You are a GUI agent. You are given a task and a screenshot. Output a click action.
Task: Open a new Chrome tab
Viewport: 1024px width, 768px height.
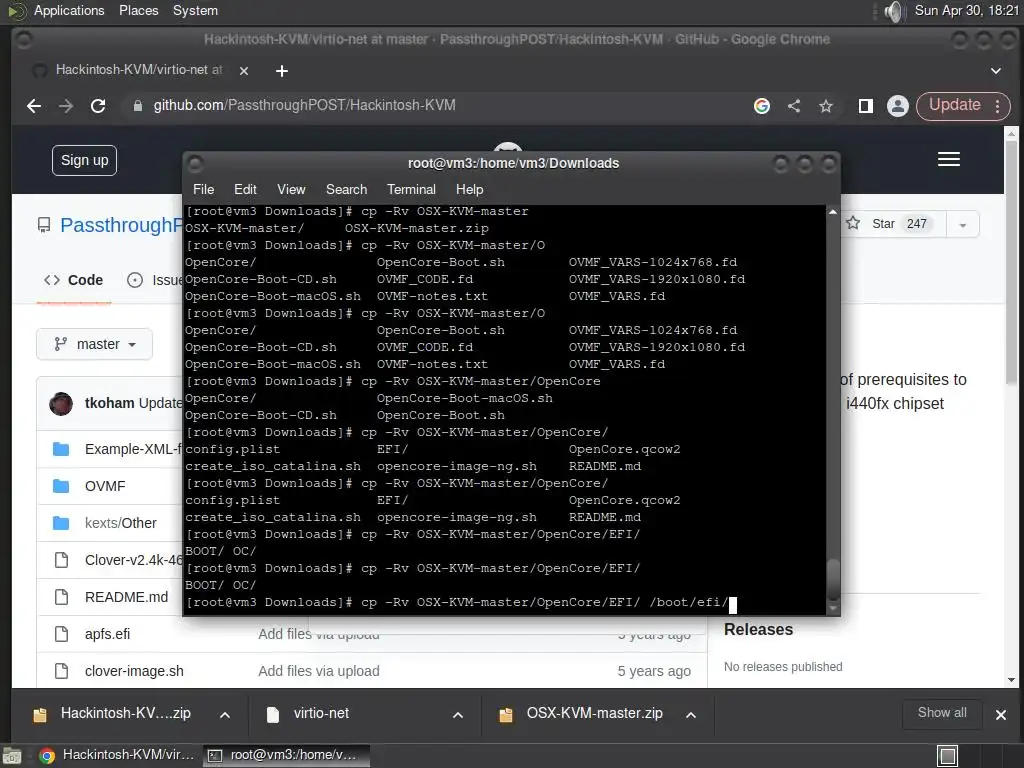(281, 71)
